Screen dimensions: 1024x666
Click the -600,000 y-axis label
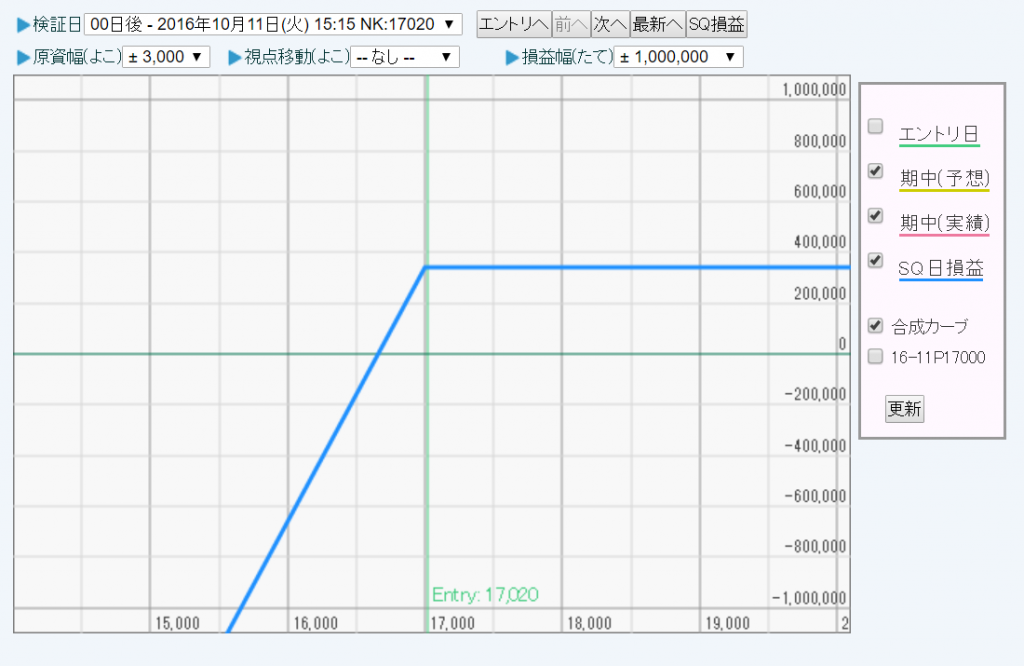point(816,496)
